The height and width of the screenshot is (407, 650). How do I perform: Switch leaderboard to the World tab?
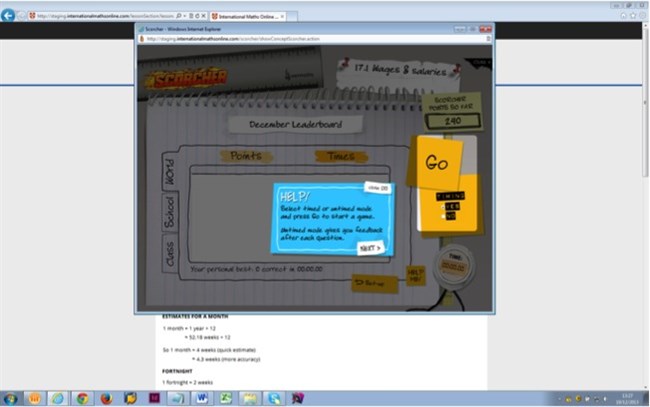click(170, 172)
